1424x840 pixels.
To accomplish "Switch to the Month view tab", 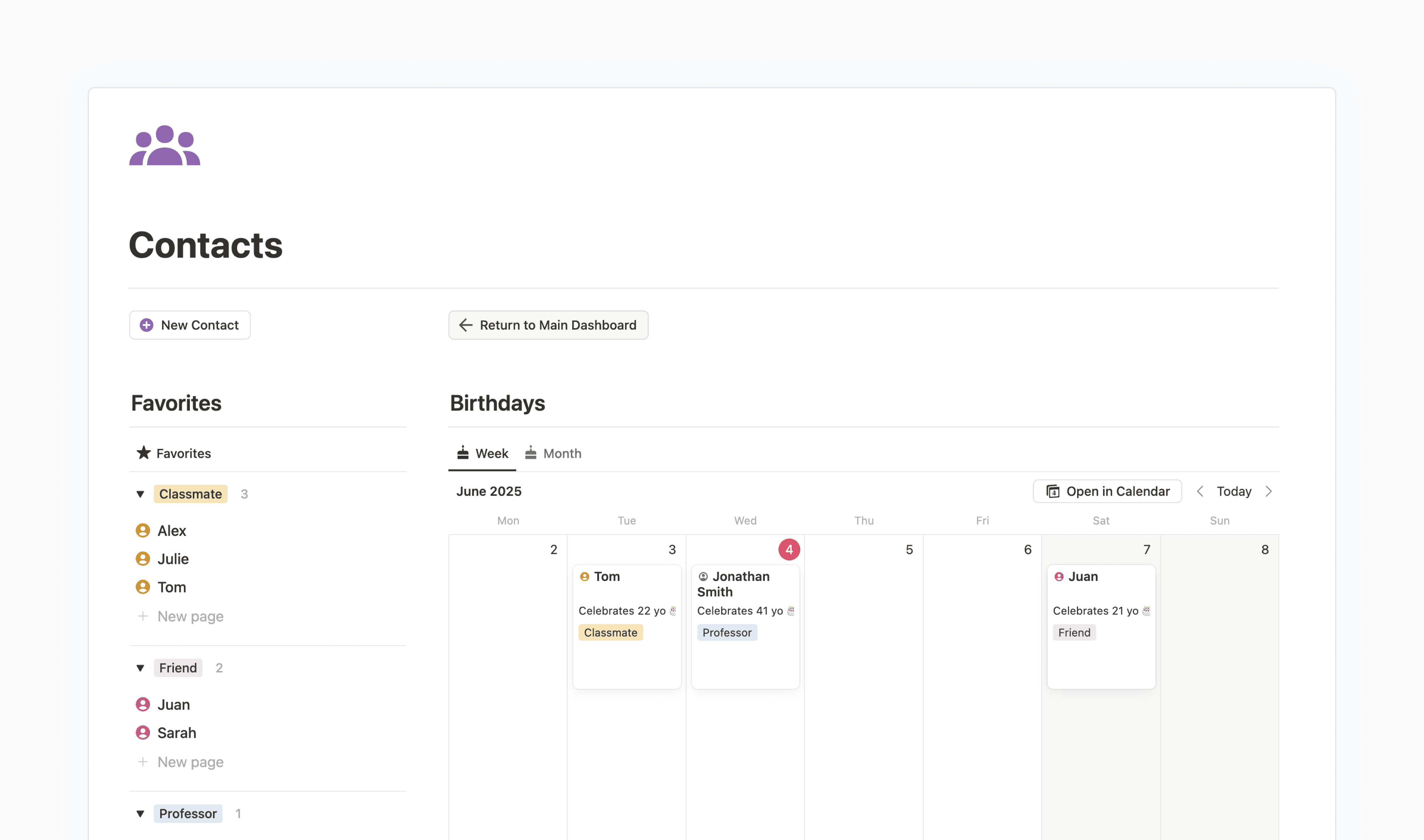I will click(562, 453).
